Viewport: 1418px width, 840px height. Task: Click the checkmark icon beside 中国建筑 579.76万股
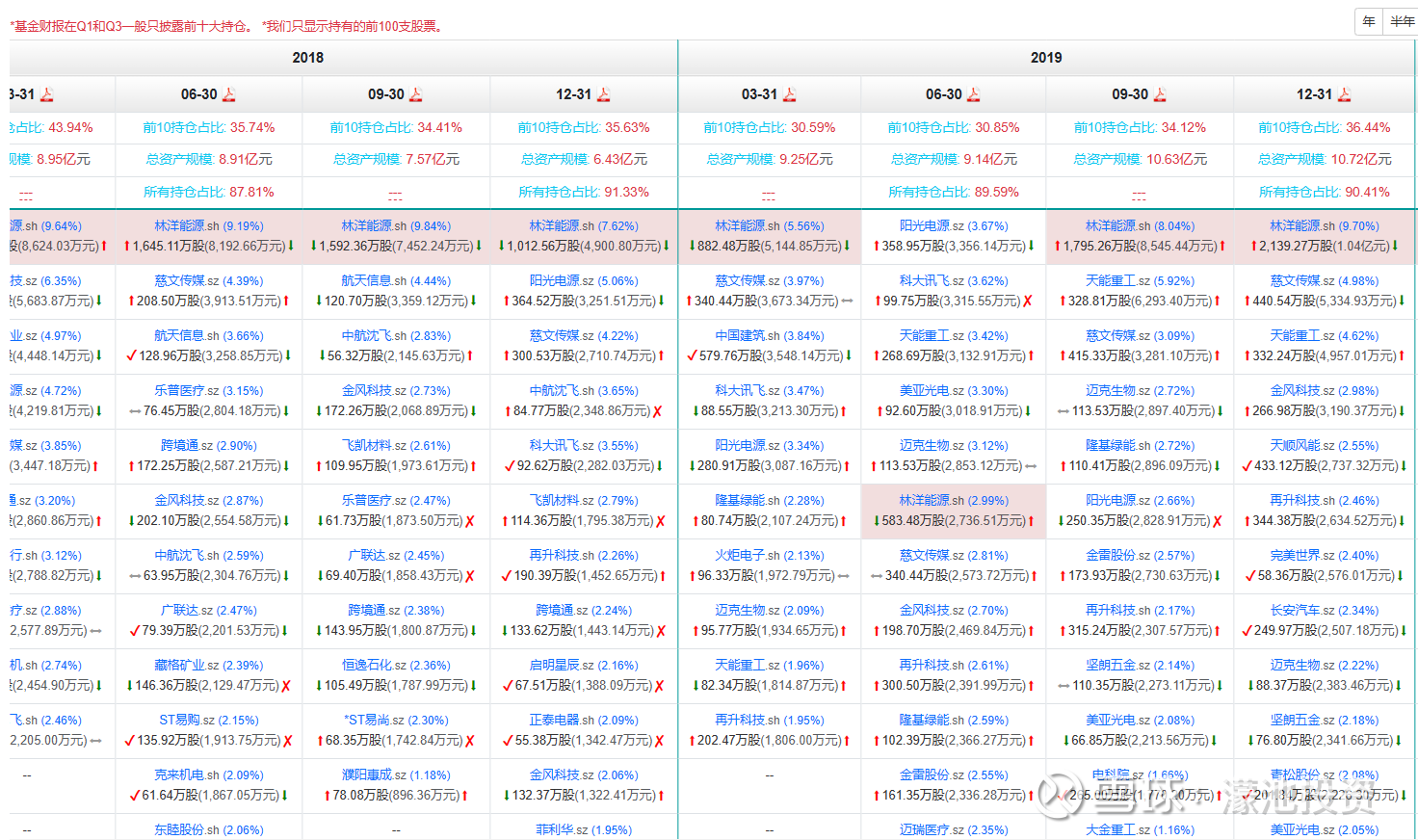point(693,355)
